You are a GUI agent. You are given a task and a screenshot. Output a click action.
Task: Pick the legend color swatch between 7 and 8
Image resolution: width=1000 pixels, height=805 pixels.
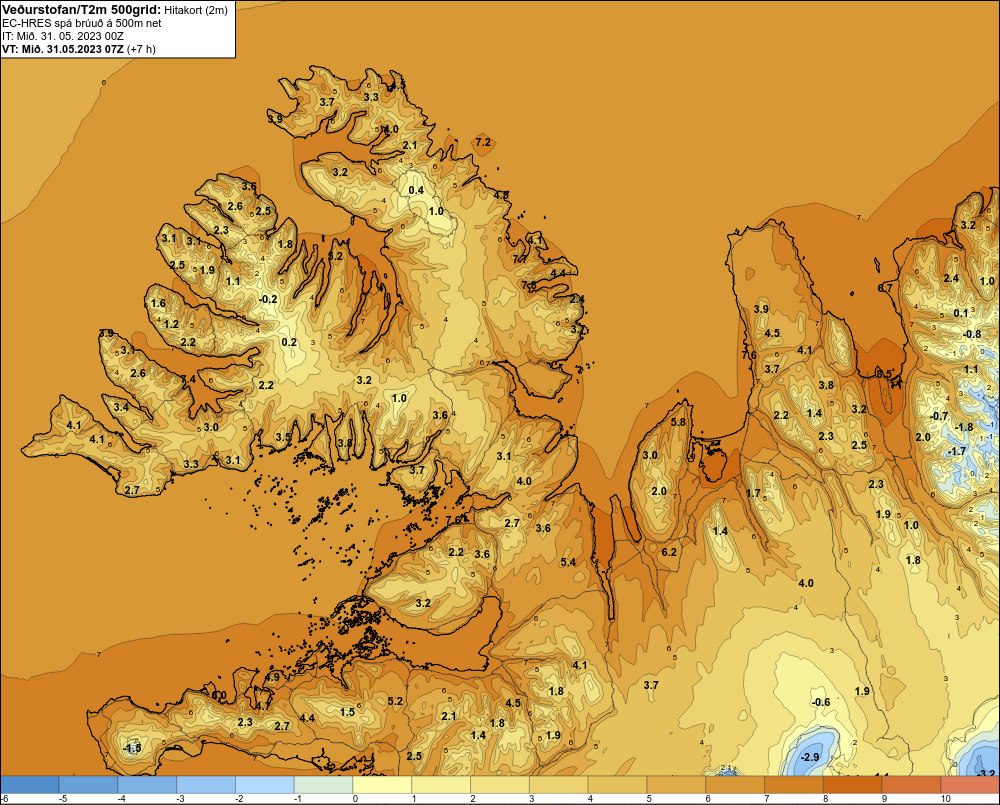(x=793, y=785)
